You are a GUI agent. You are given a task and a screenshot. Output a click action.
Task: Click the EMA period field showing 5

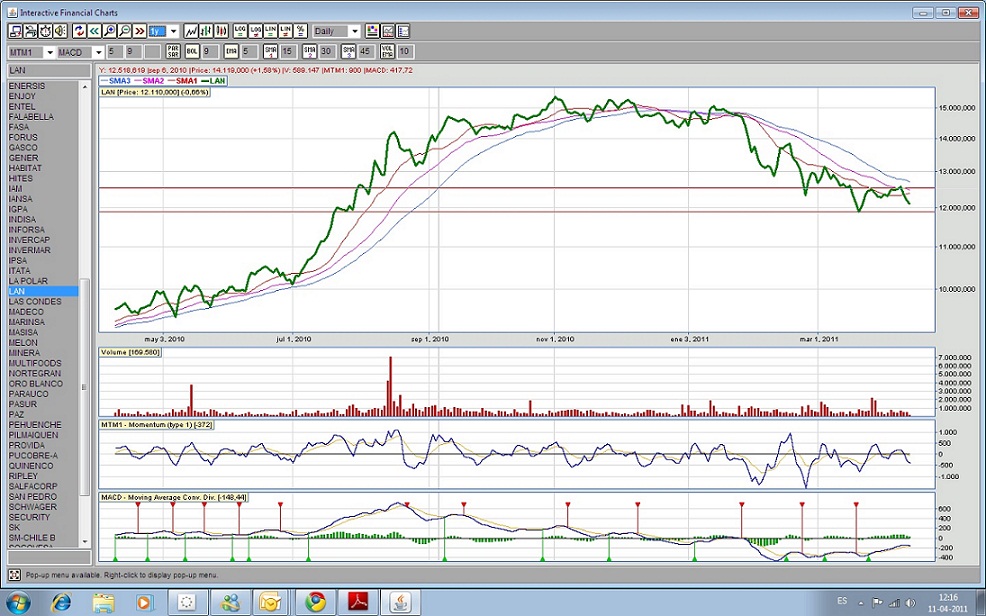pyautogui.click(x=248, y=52)
